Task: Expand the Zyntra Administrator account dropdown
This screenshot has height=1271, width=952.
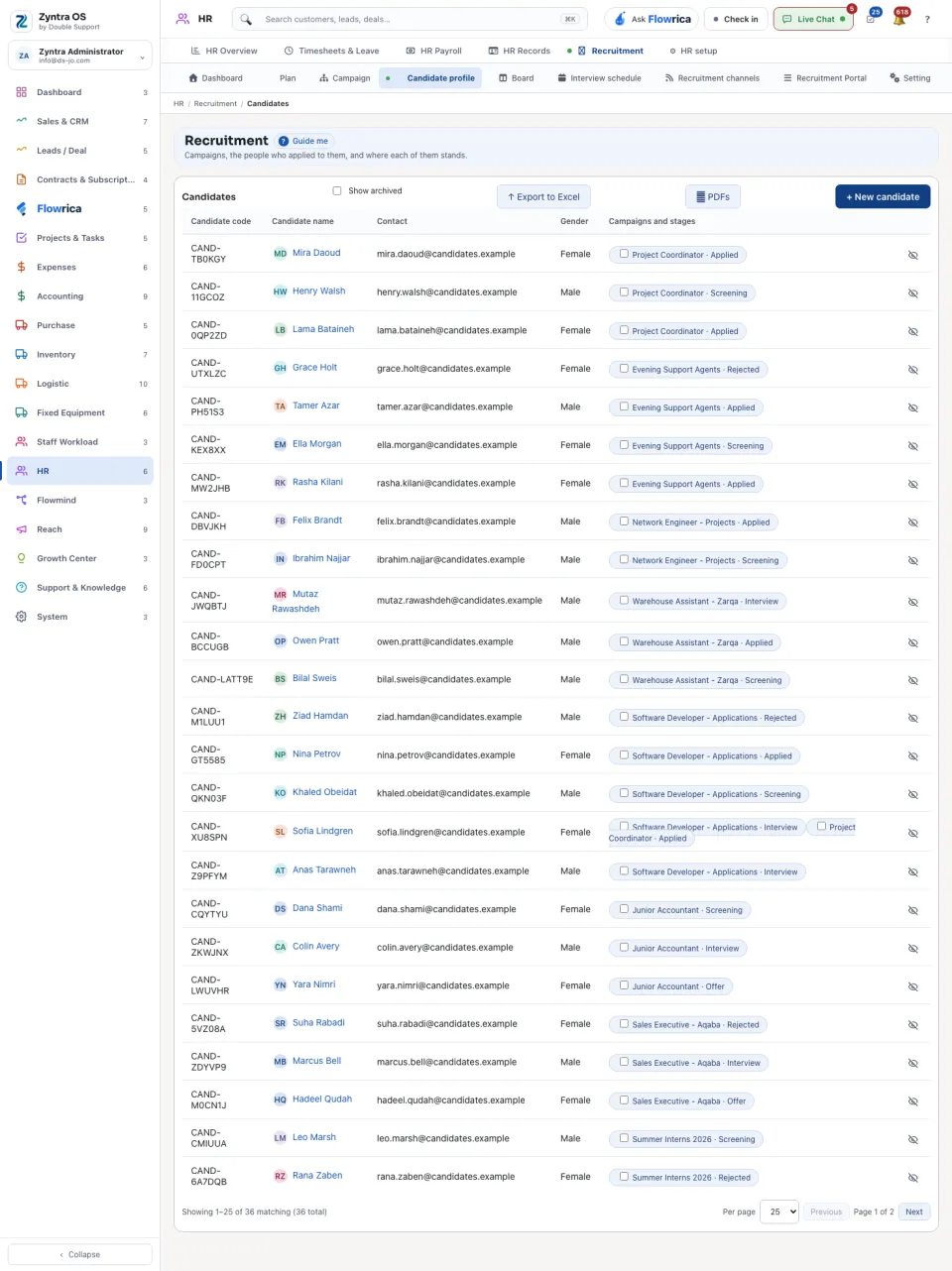Action: tap(80, 56)
